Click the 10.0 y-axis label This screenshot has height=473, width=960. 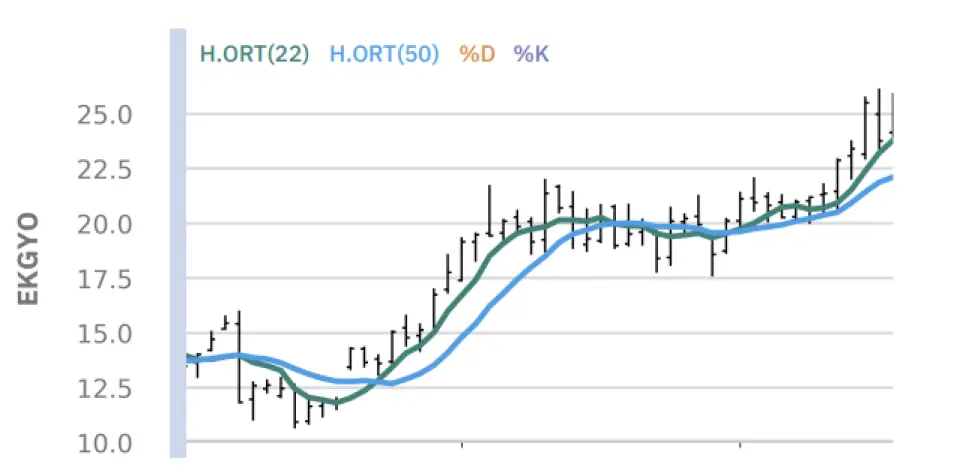pos(104,442)
